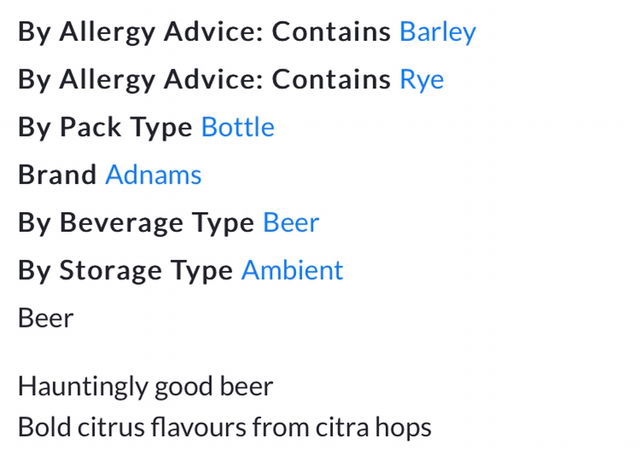This screenshot has height=455, width=640.
Task: Click the 'By Storage Type' label
Action: (x=125, y=270)
